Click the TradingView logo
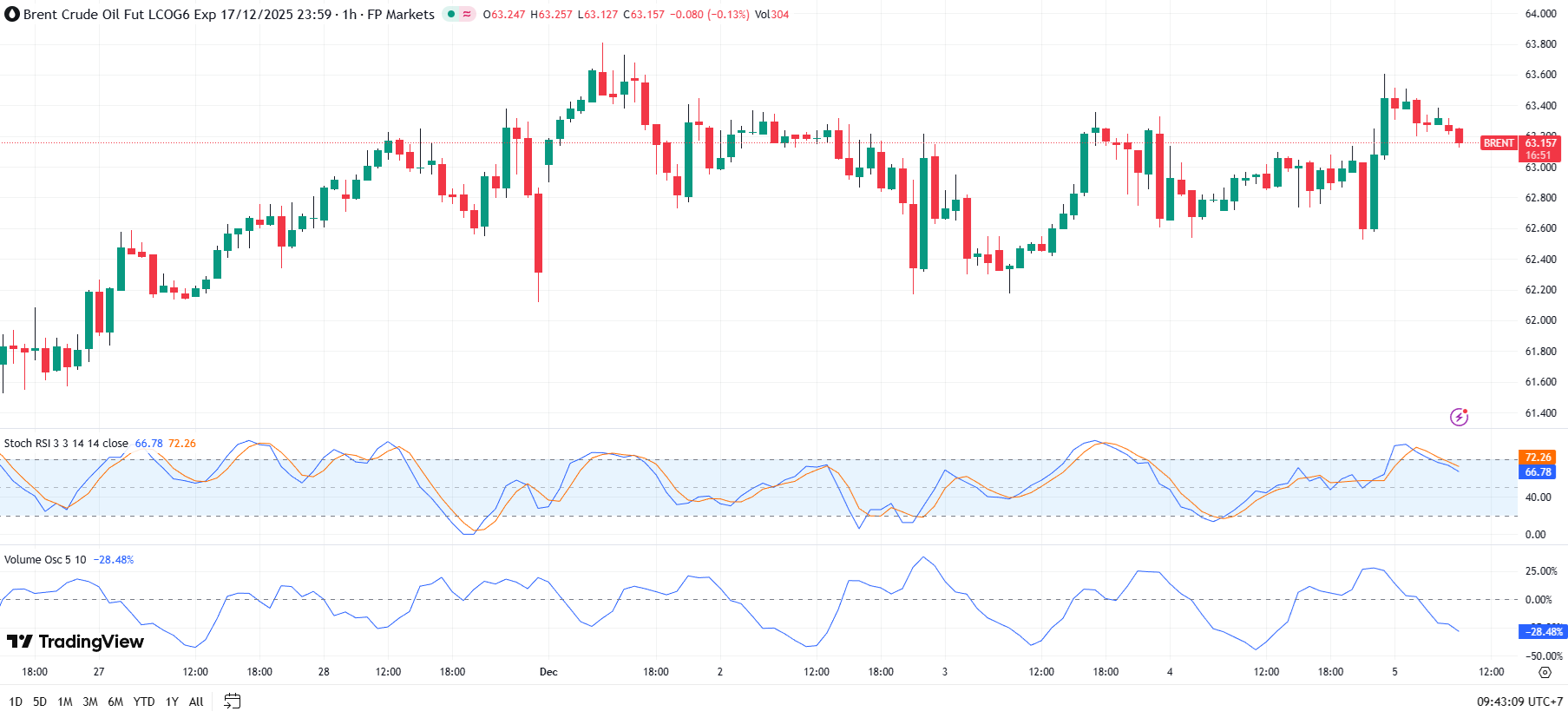This screenshot has width=1568, height=718. tap(75, 642)
